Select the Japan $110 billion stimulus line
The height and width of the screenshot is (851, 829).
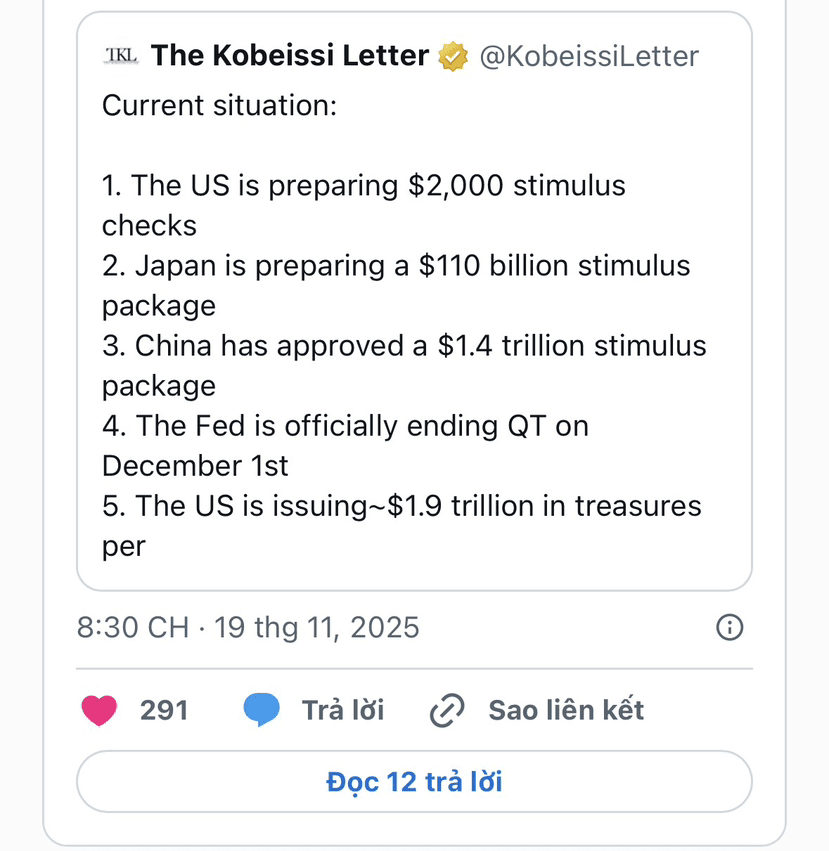(396, 266)
